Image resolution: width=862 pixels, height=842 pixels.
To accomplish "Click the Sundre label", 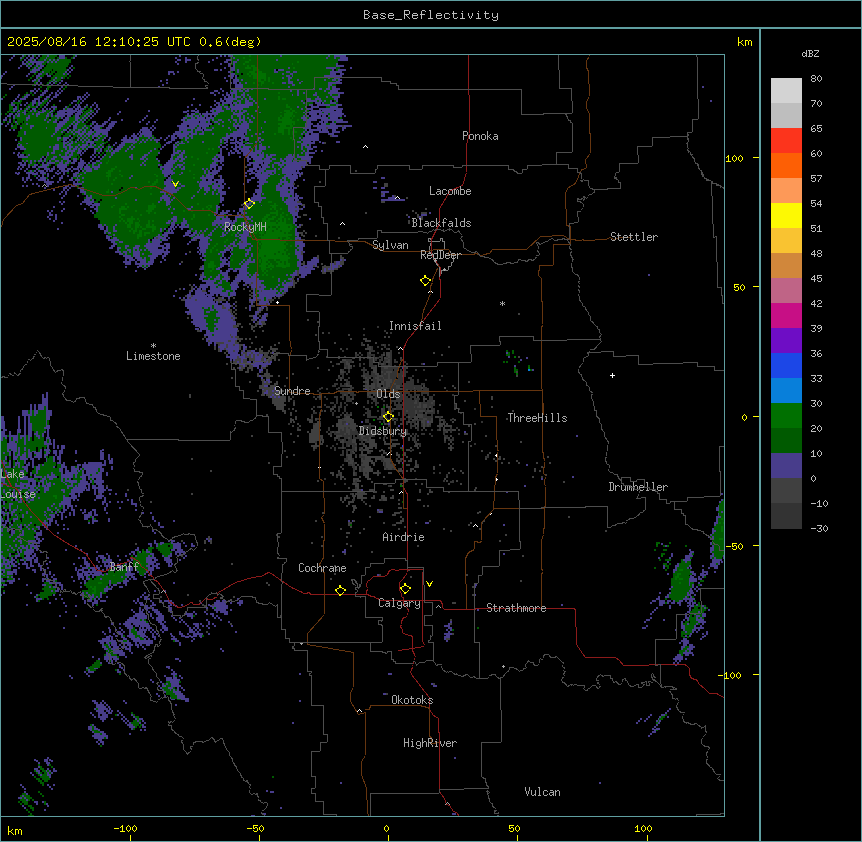I will (292, 391).
